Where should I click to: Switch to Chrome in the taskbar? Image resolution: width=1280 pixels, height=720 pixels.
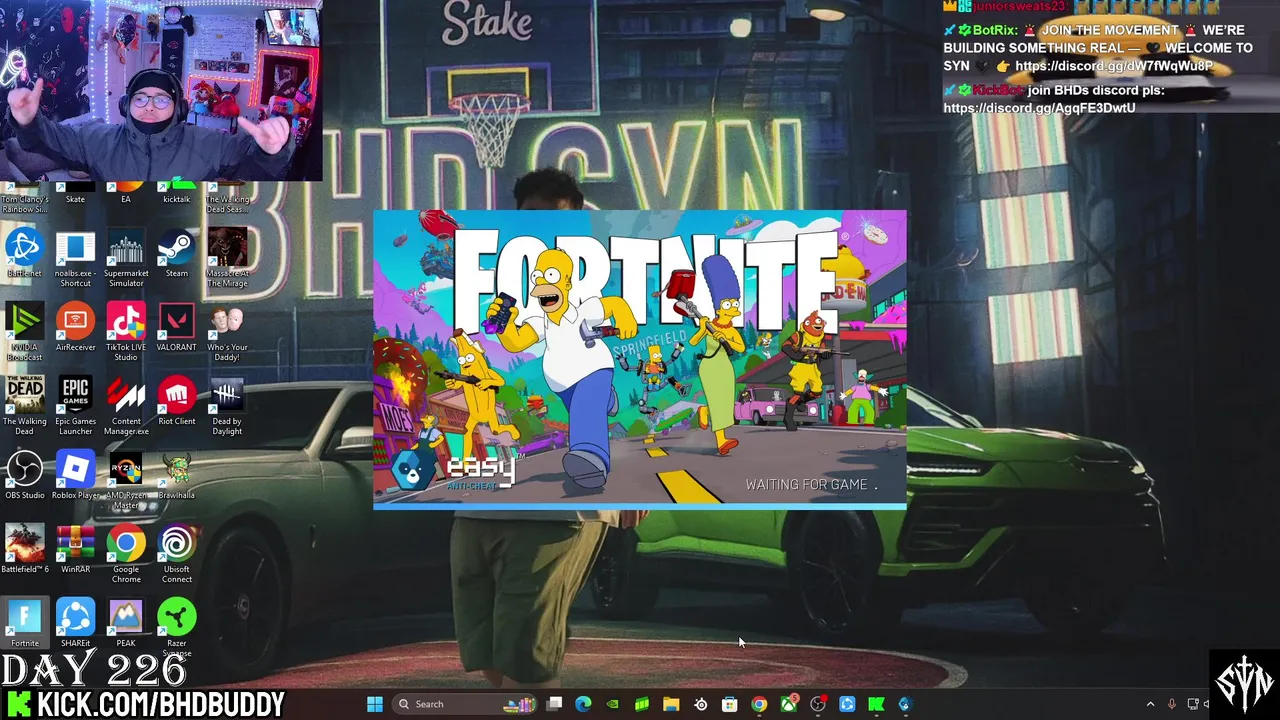tap(759, 704)
